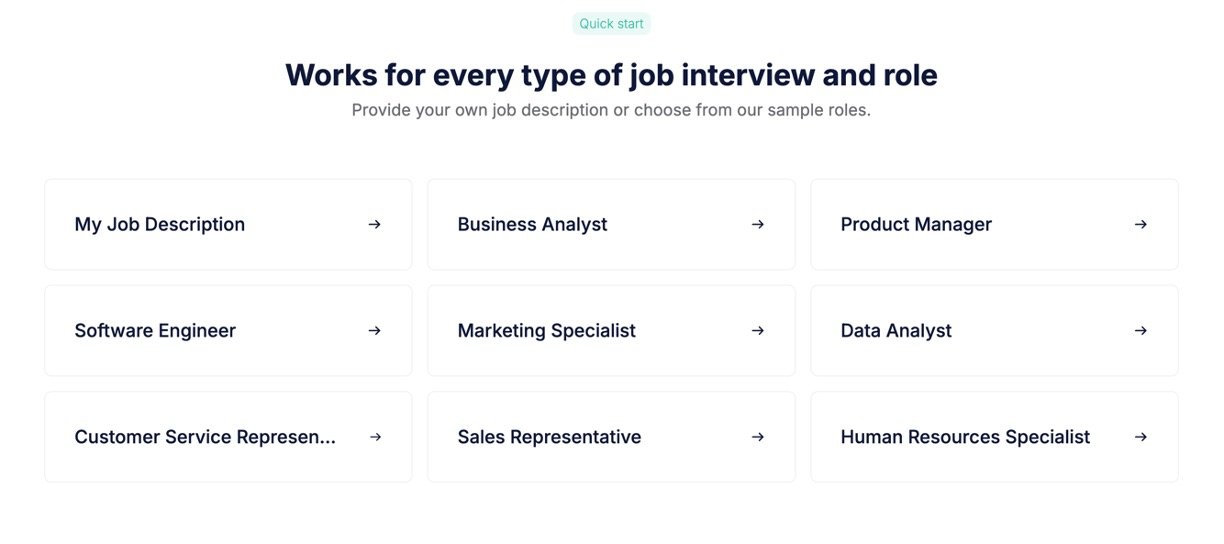This screenshot has width=1224, height=544.
Task: Choose the Data Analyst role label
Action: (x=896, y=331)
